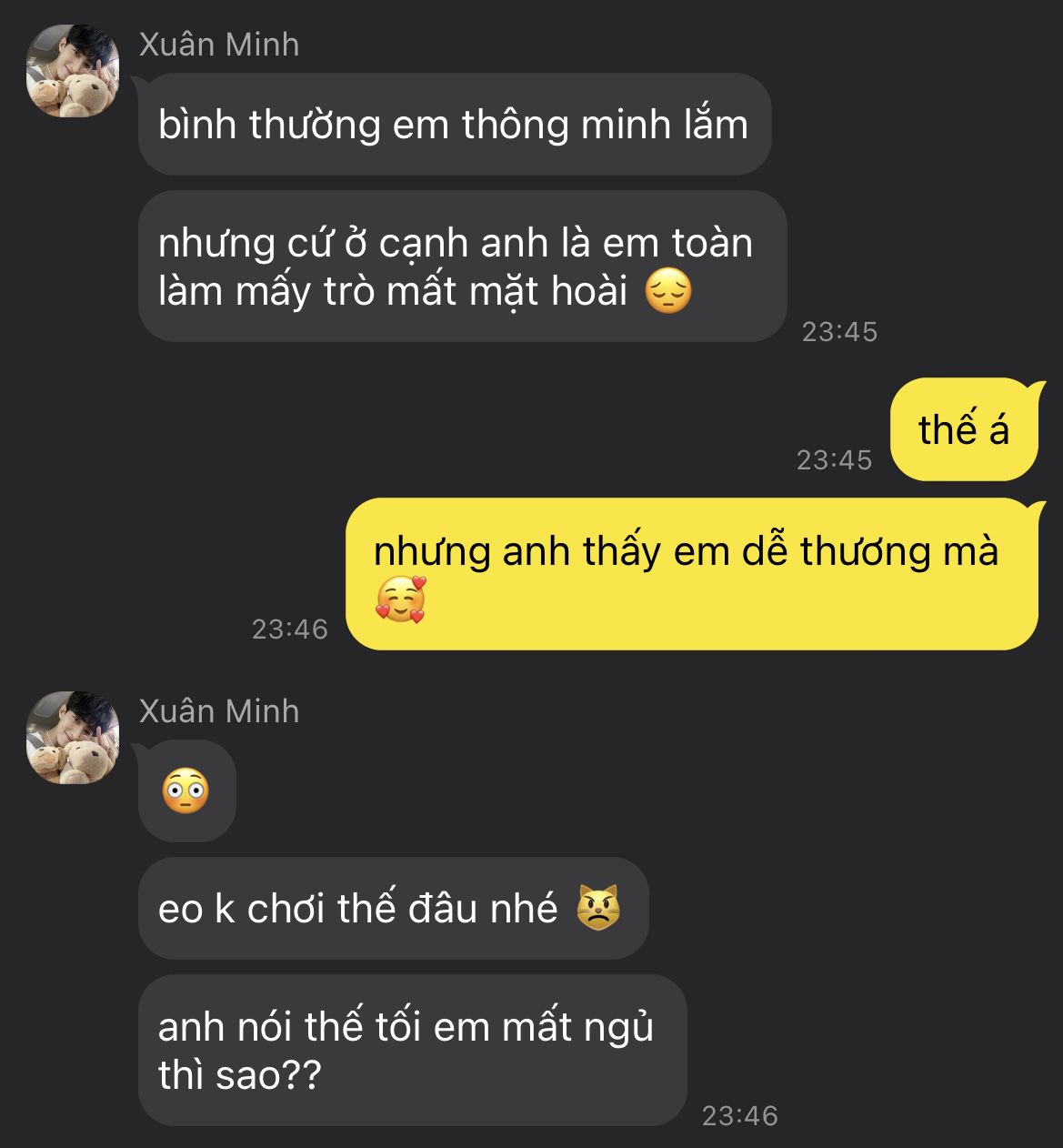Tap the lower Xuân Minh sender name

click(x=219, y=710)
